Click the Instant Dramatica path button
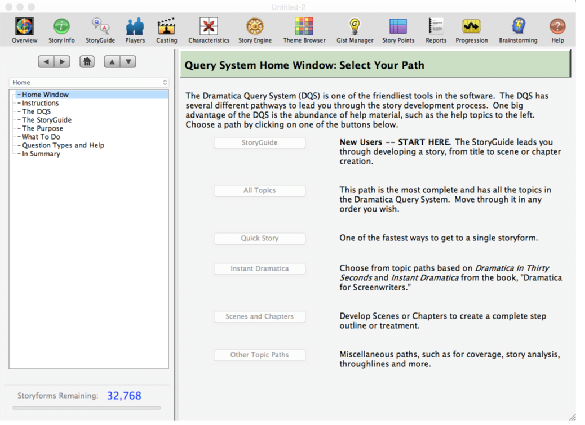 pos(260,269)
